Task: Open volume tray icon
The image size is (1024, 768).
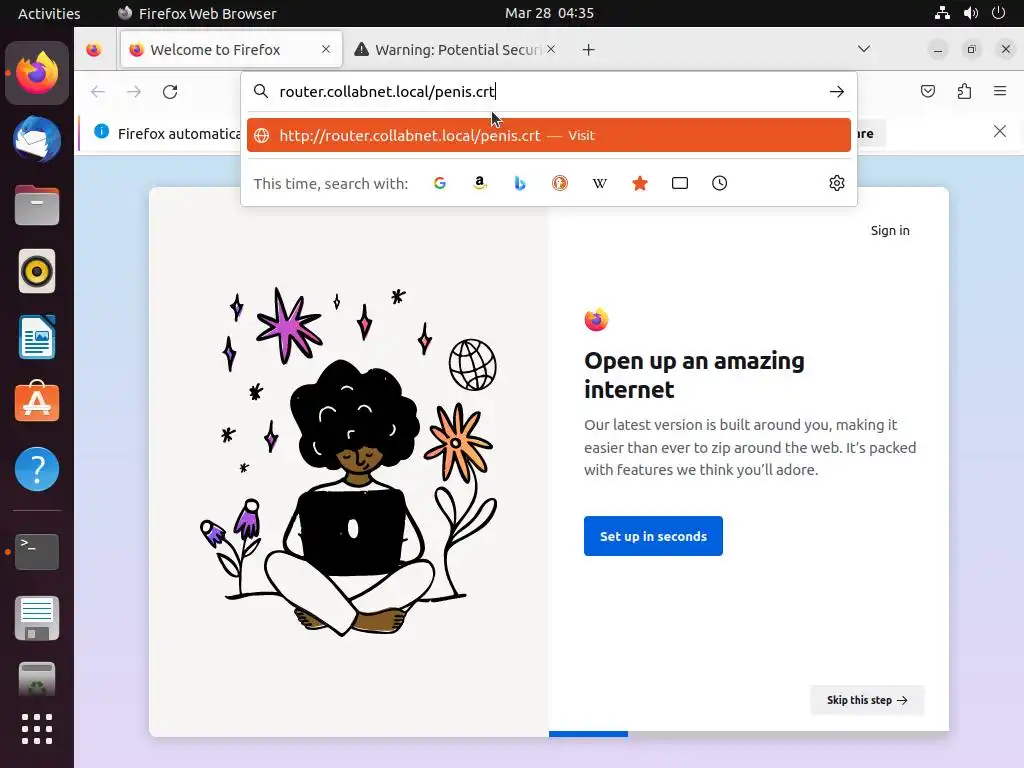Action: (x=970, y=13)
